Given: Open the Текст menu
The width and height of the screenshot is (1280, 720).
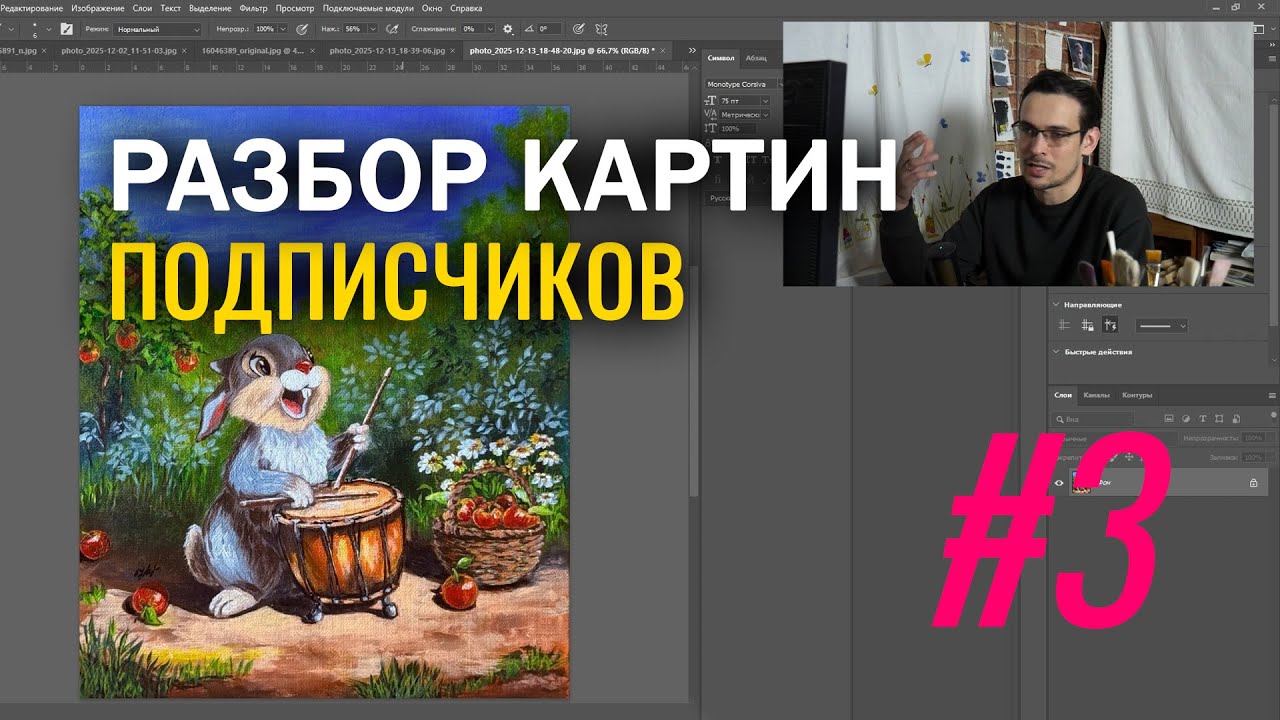Looking at the screenshot, I should tap(170, 8).
